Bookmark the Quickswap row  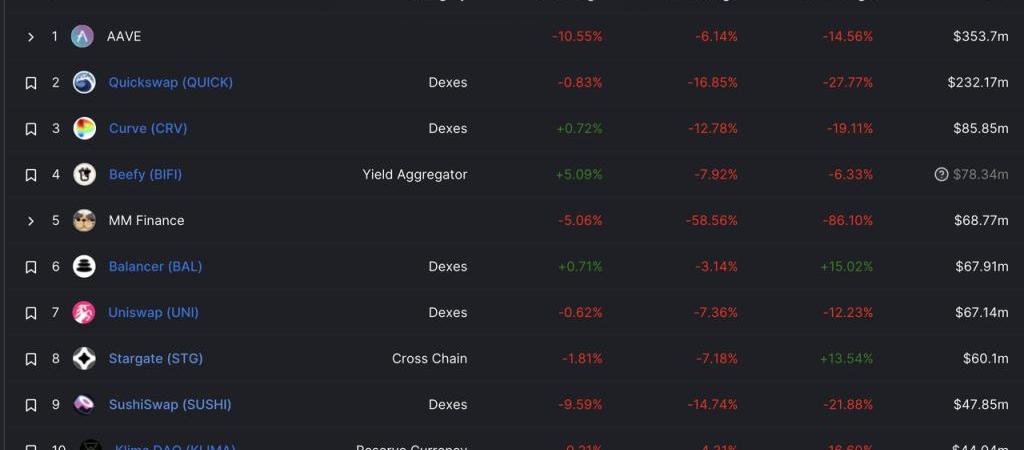tap(31, 83)
